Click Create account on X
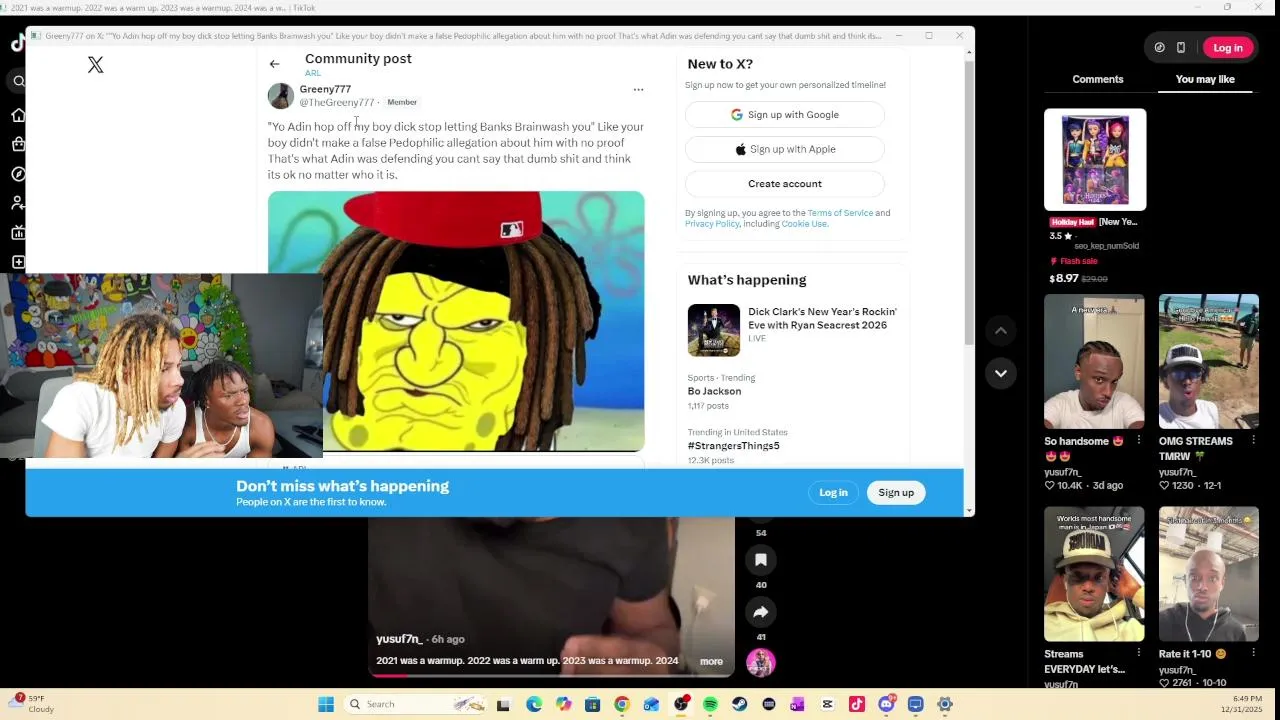 pos(785,184)
